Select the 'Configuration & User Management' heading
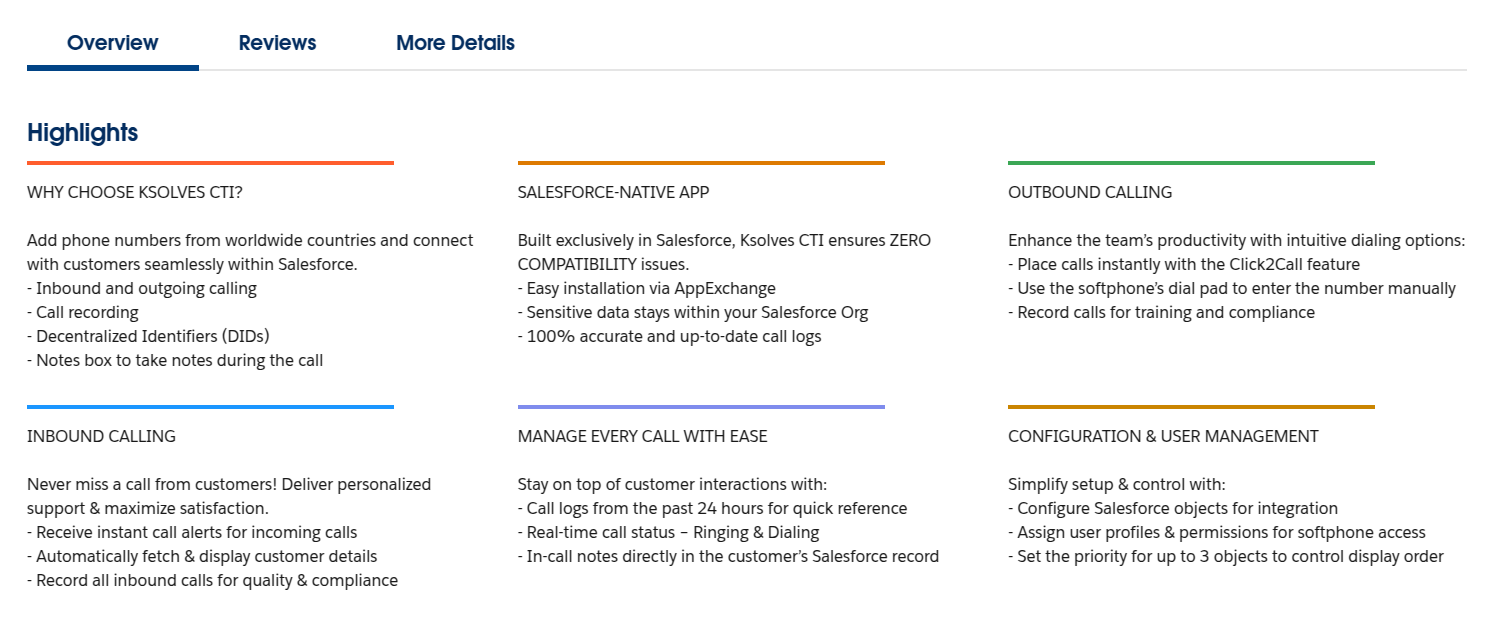The width and height of the screenshot is (1508, 643). (1163, 436)
